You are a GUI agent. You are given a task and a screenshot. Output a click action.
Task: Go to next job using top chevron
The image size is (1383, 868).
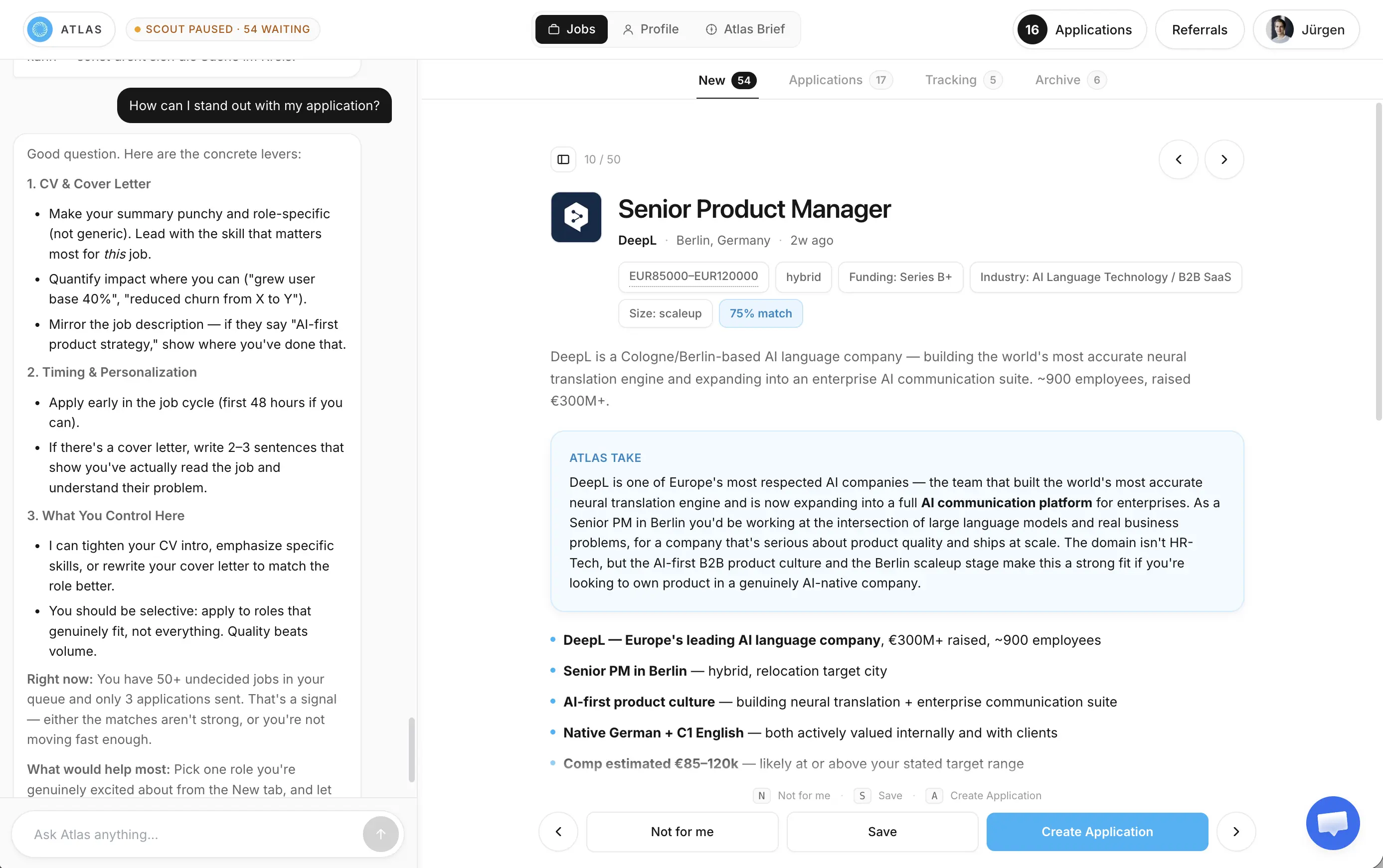pyautogui.click(x=1224, y=159)
